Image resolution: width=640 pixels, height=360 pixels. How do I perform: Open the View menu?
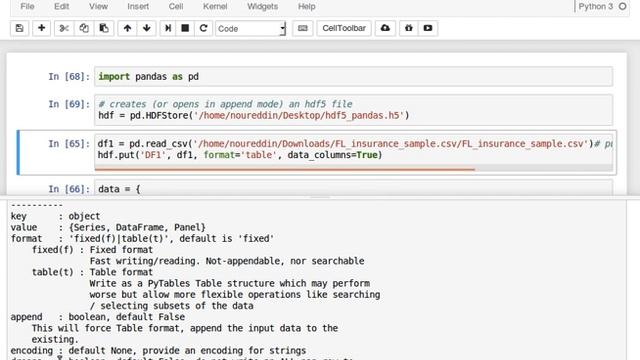pos(98,7)
